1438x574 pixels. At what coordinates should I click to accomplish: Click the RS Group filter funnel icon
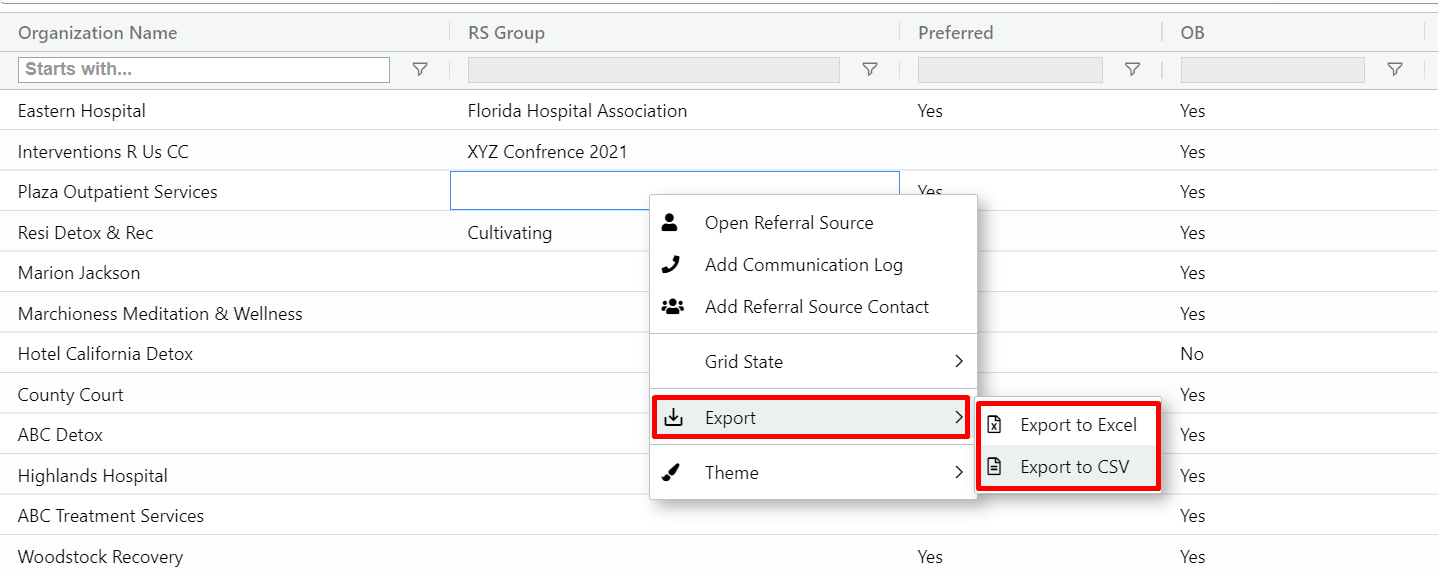click(870, 69)
